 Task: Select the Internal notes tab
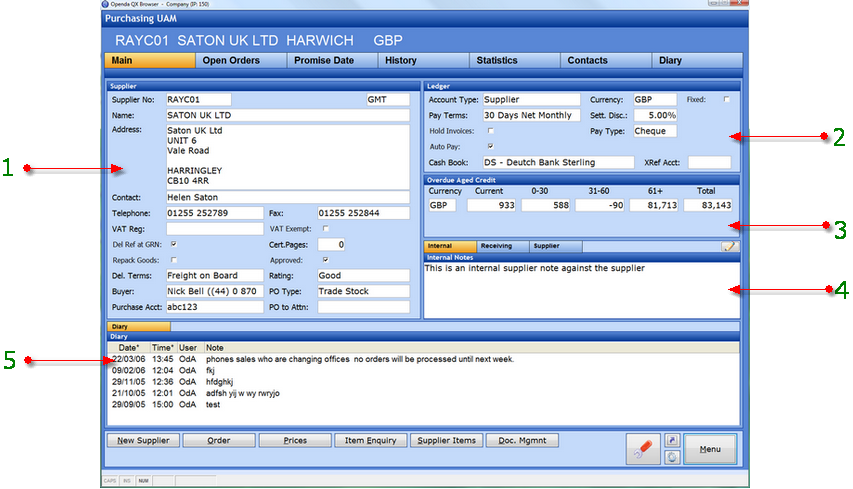(x=450, y=246)
